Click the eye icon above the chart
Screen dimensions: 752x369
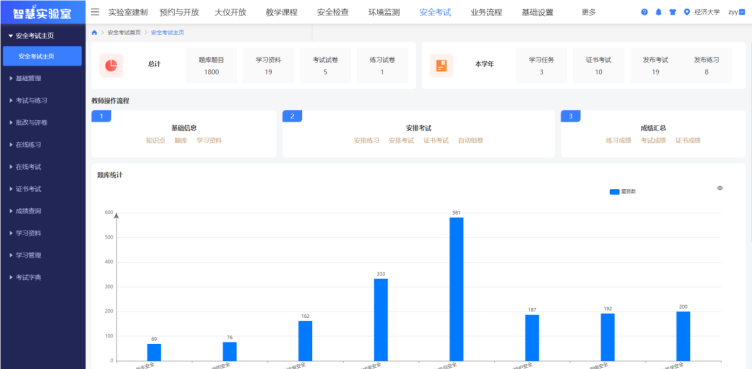tap(720, 188)
